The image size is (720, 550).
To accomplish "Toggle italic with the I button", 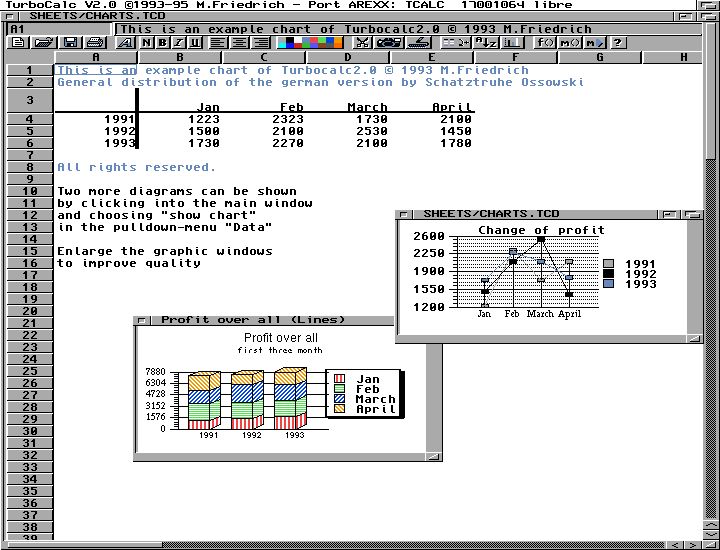I will [178, 43].
